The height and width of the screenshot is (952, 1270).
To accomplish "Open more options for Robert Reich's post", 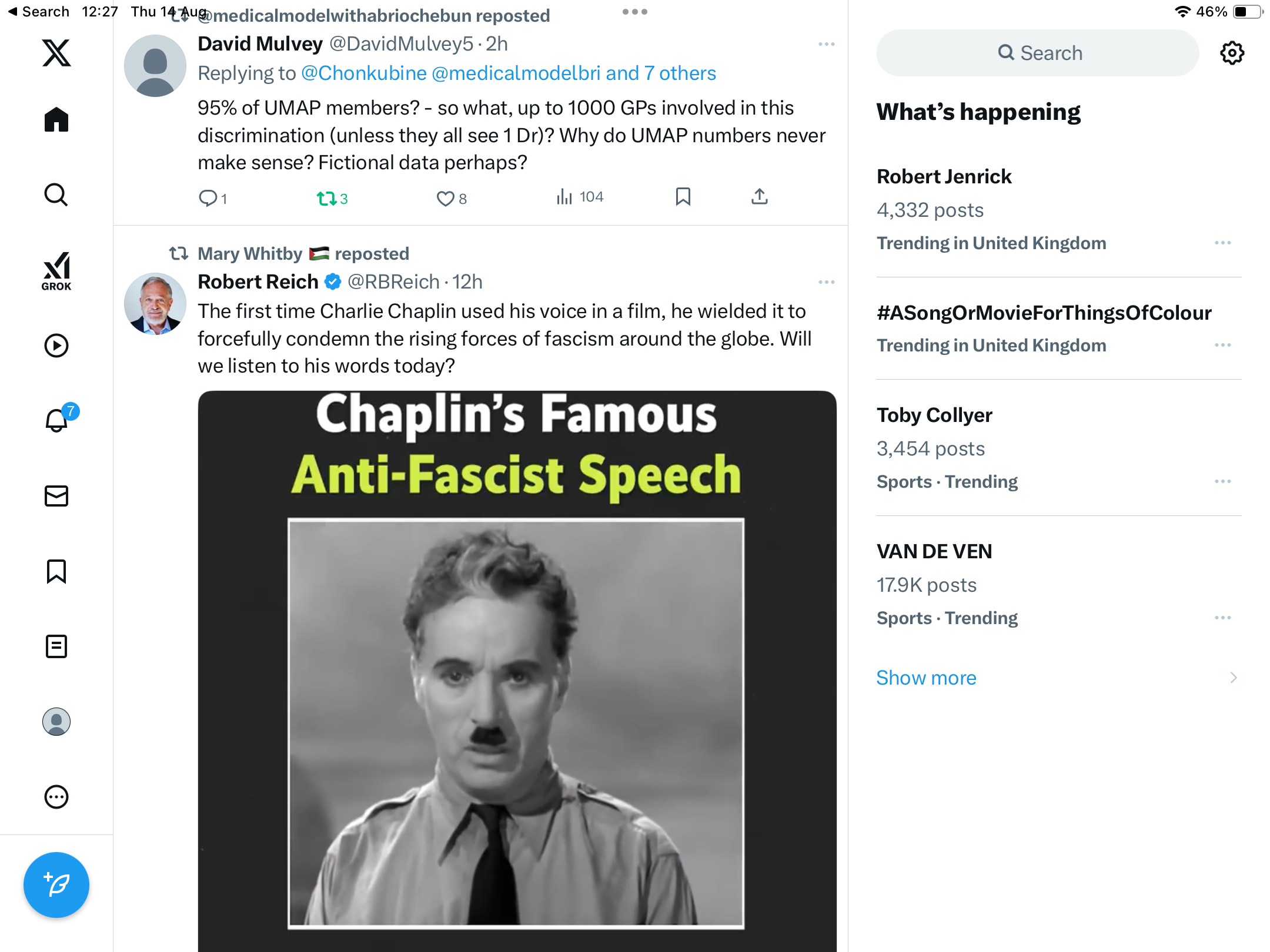I will point(826,282).
